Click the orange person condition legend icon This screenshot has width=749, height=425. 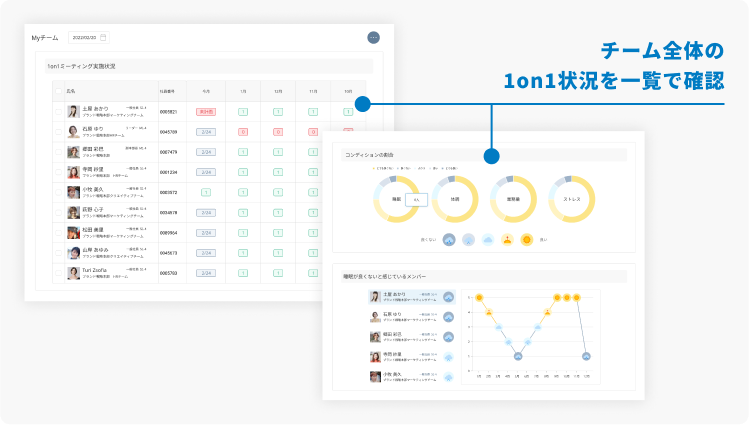point(507,239)
